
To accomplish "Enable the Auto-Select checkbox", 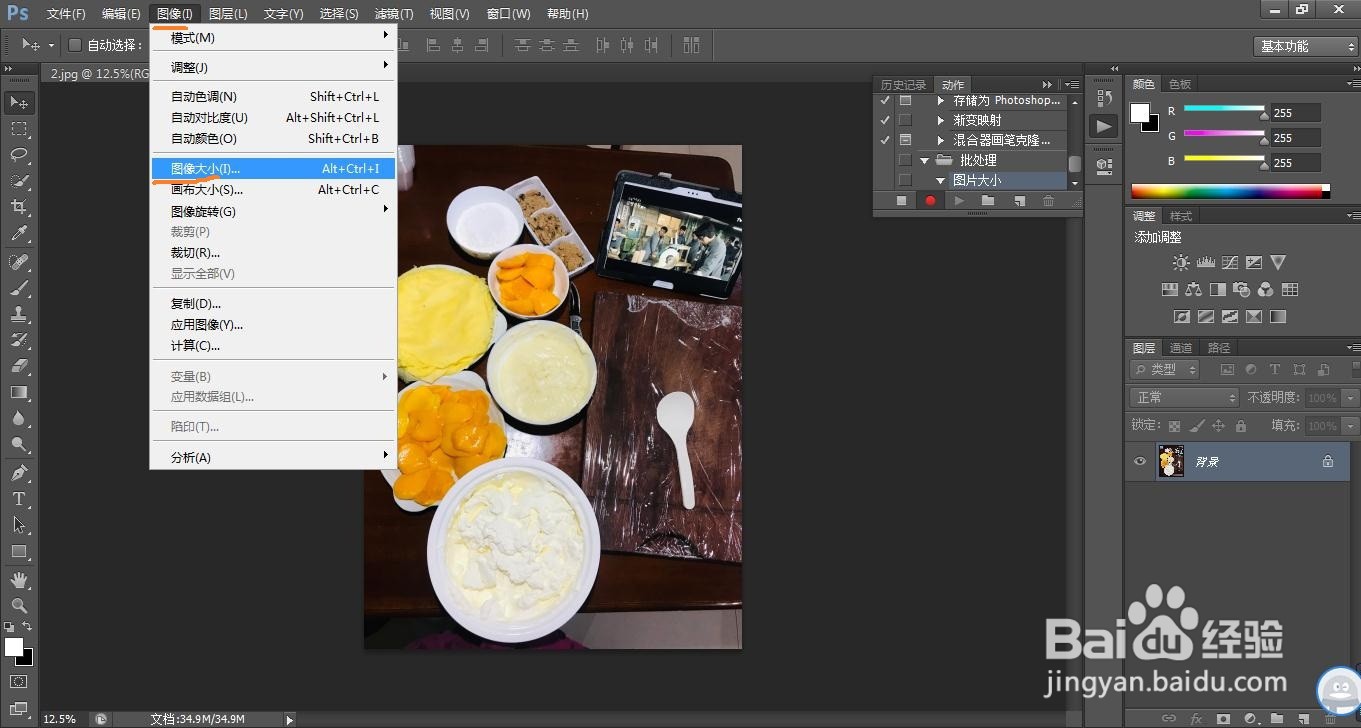I will pos(75,45).
